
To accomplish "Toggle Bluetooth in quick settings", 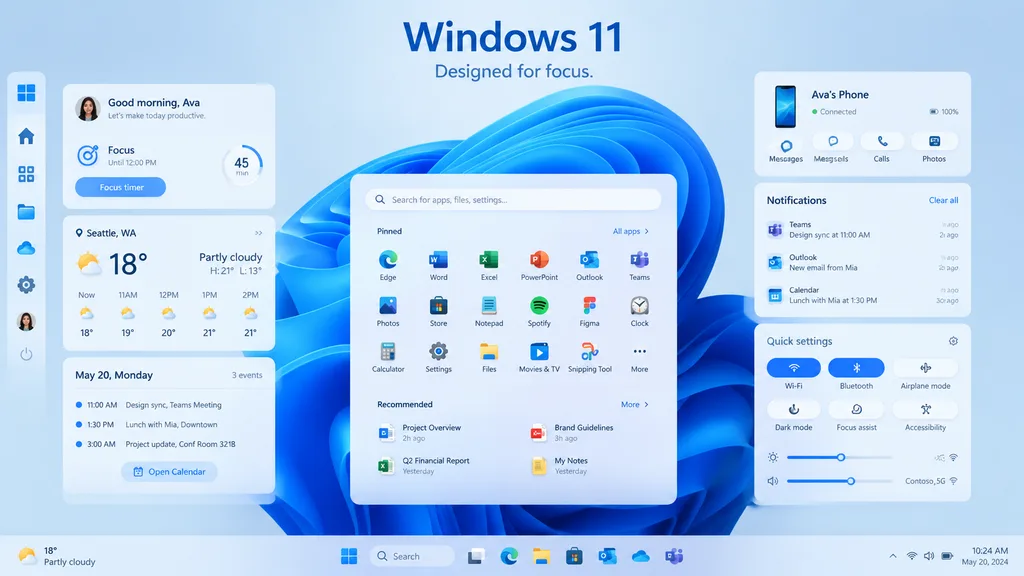I will pyautogui.click(x=856, y=368).
